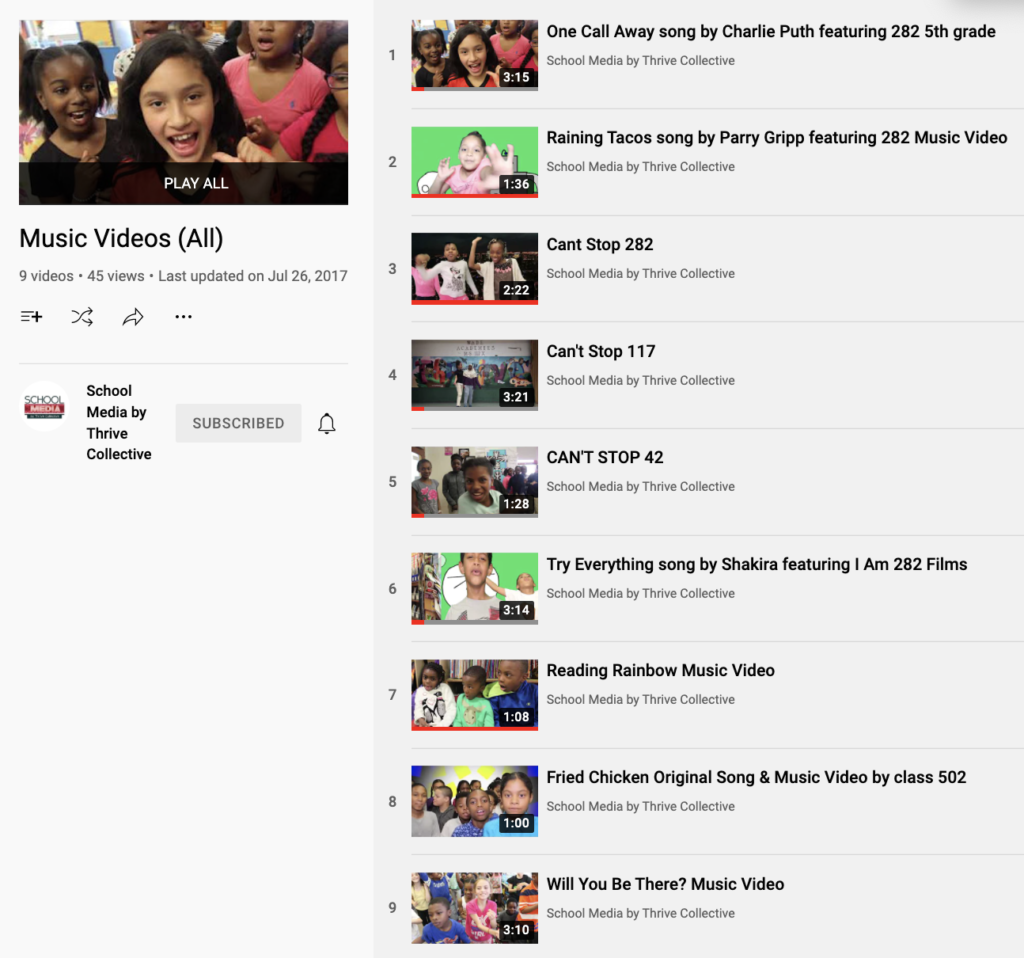
Task: Select the 'Cant Stop 282' title
Action: (600, 244)
